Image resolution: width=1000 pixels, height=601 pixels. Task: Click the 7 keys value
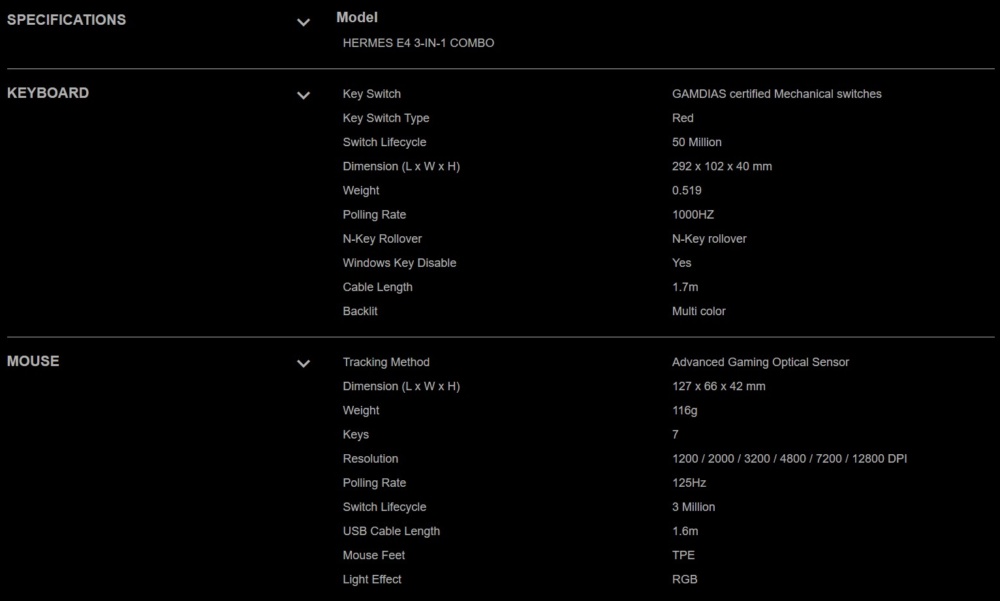pos(675,434)
